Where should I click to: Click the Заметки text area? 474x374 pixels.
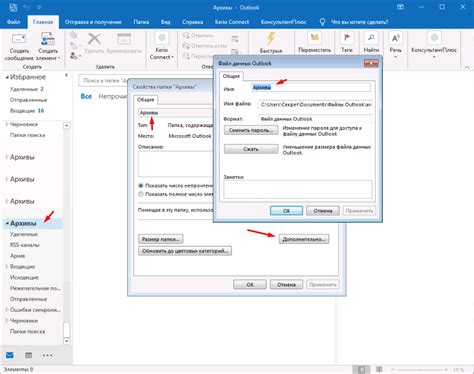click(x=298, y=189)
